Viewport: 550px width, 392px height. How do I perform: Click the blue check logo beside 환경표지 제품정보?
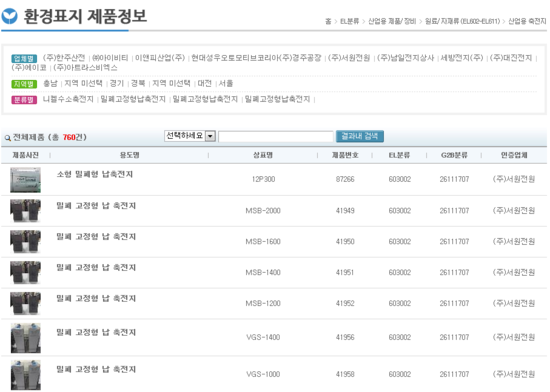9,16
